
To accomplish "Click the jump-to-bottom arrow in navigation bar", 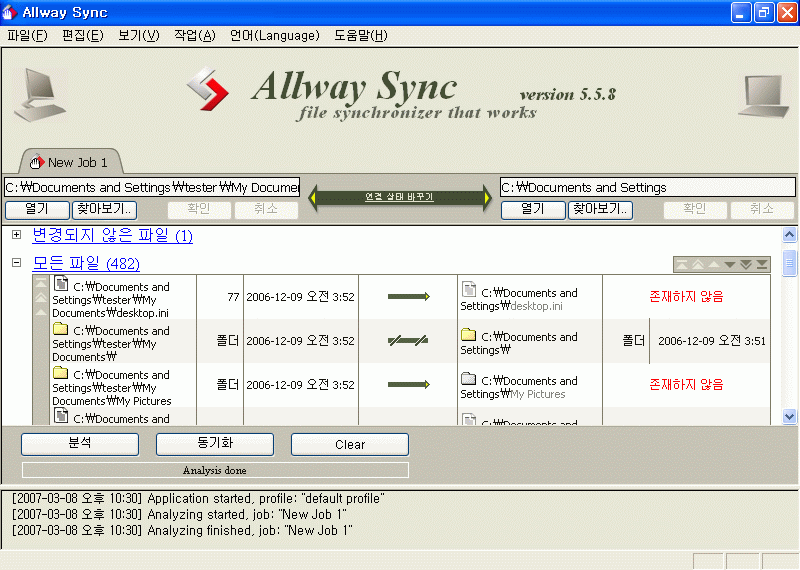I will click(762, 264).
